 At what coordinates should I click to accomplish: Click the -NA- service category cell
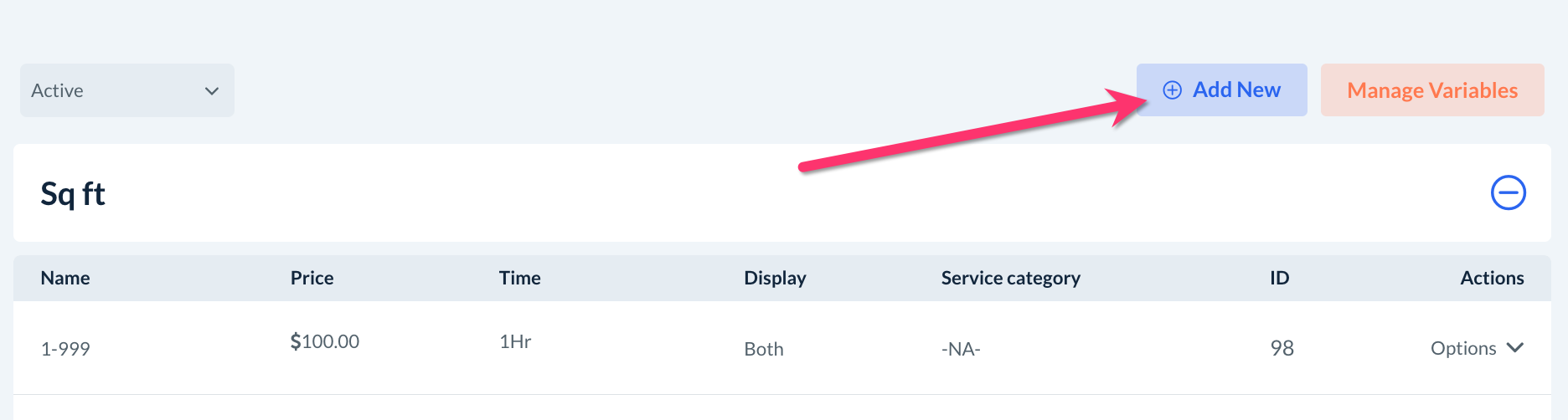961,349
